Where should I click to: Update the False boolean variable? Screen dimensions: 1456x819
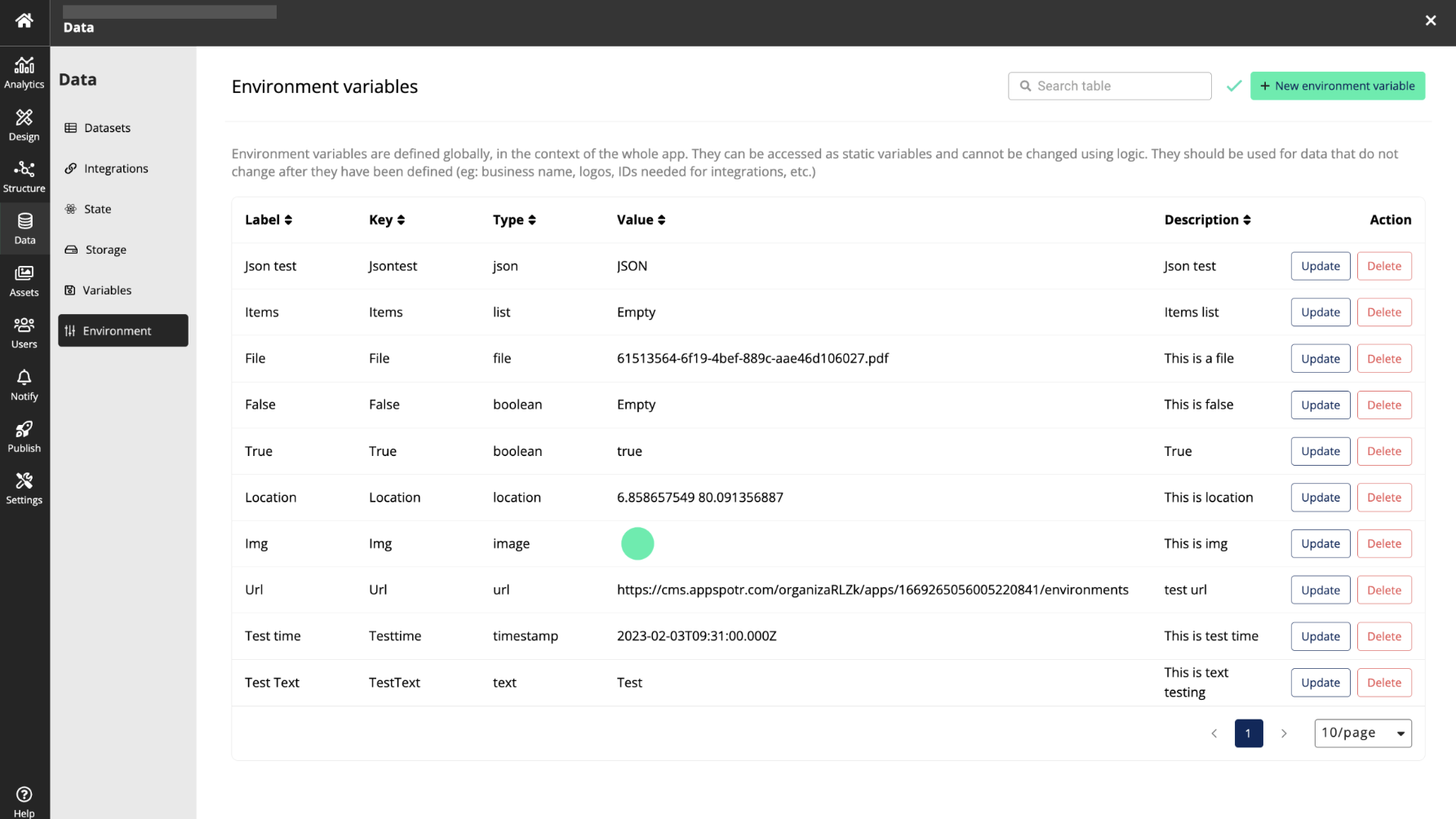(1320, 405)
